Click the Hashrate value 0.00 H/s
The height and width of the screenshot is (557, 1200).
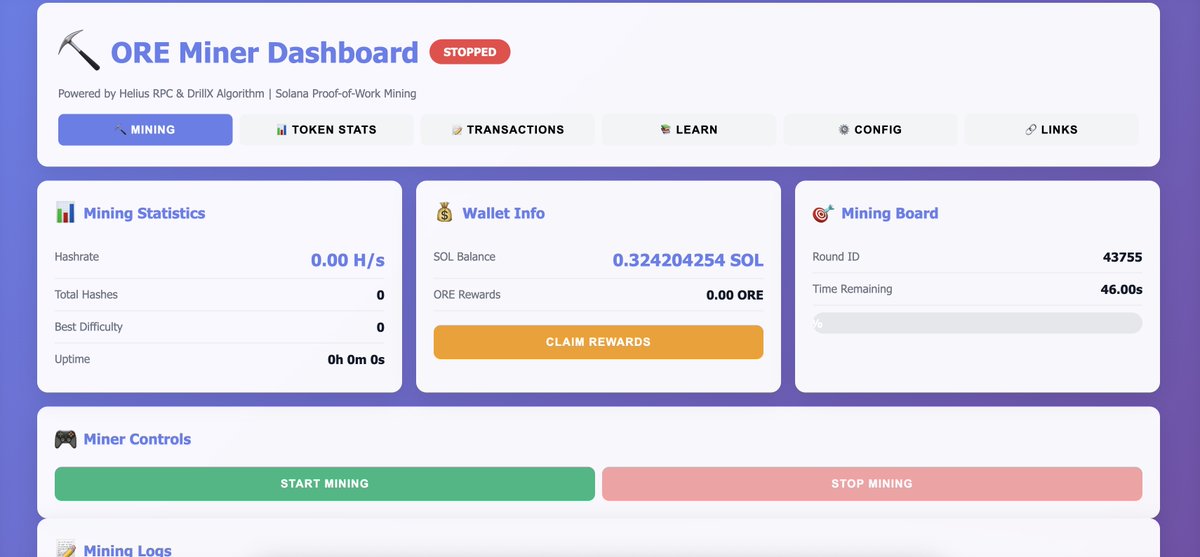(347, 260)
